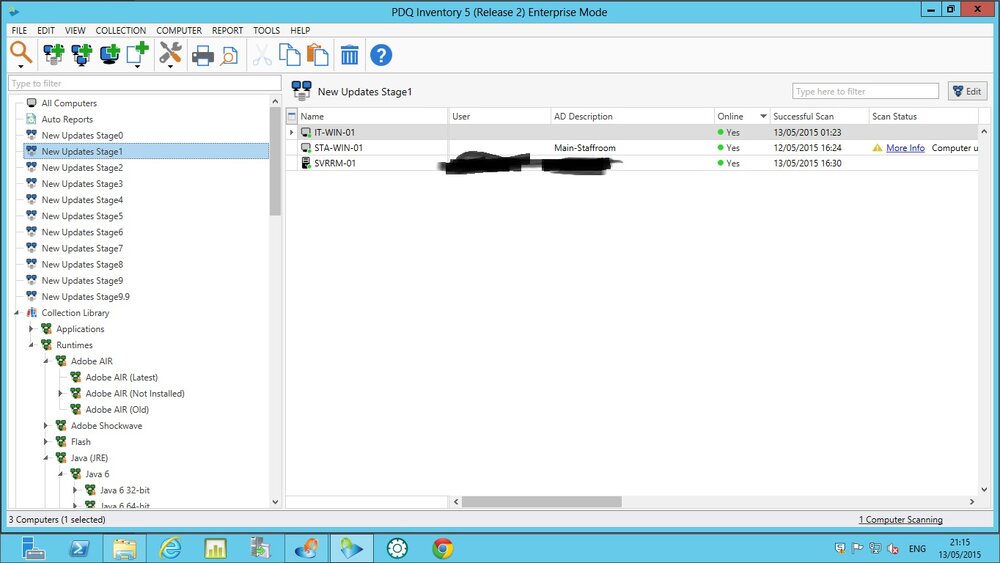Open Google Chrome from taskbar
Screen dimensions: 1000x563
coord(443,548)
